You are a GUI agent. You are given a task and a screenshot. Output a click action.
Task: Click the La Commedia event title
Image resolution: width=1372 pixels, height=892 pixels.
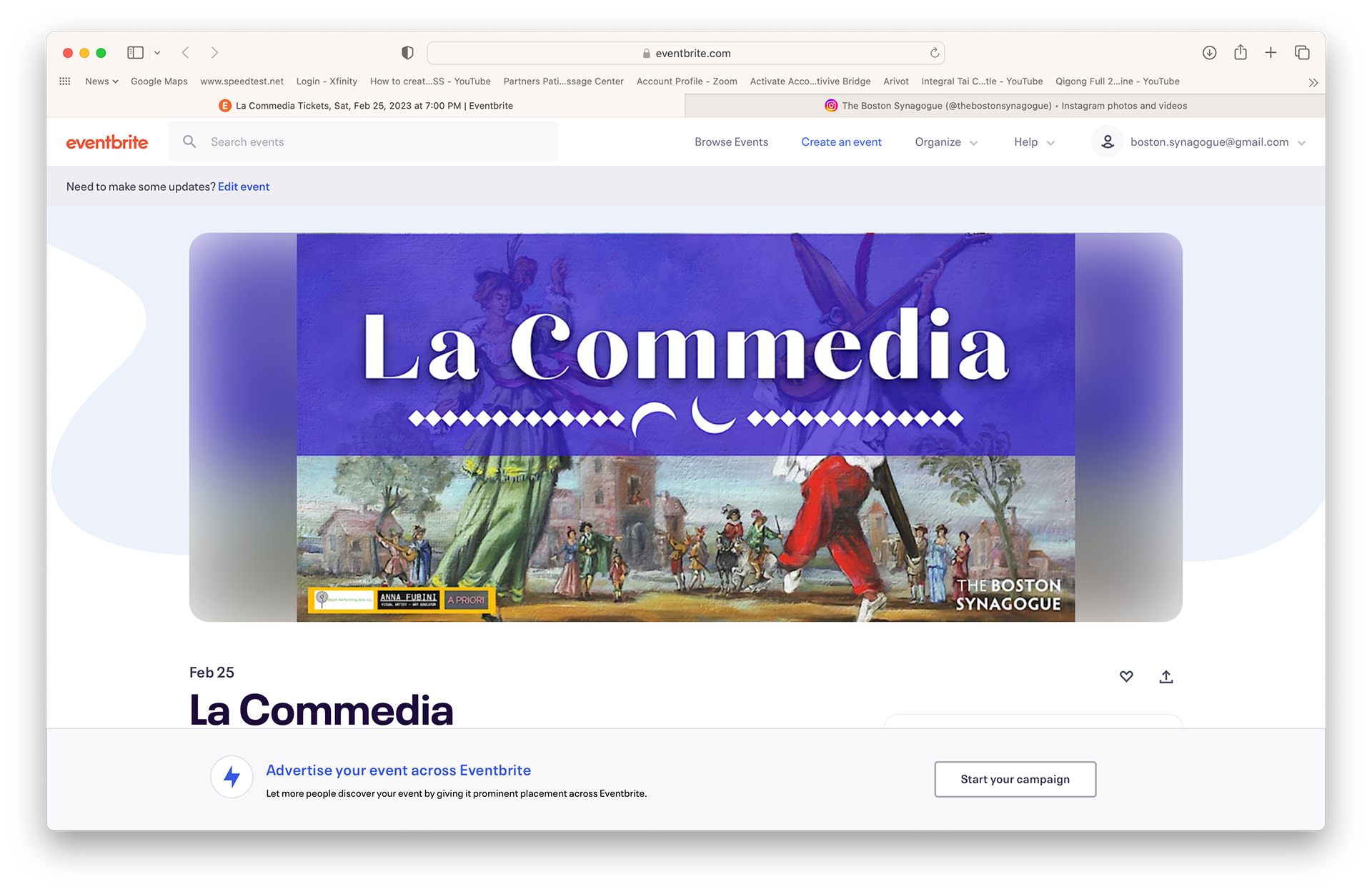coord(322,710)
